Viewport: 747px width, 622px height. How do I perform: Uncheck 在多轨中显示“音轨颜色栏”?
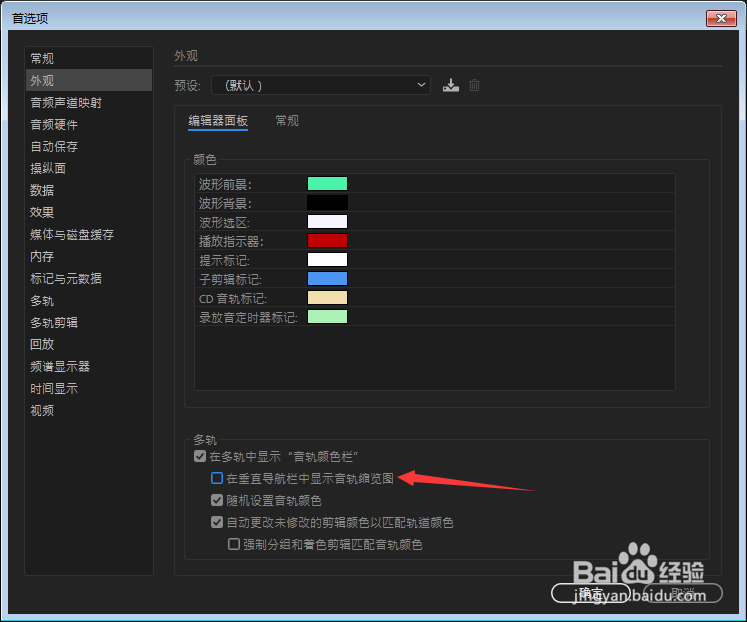[200, 456]
